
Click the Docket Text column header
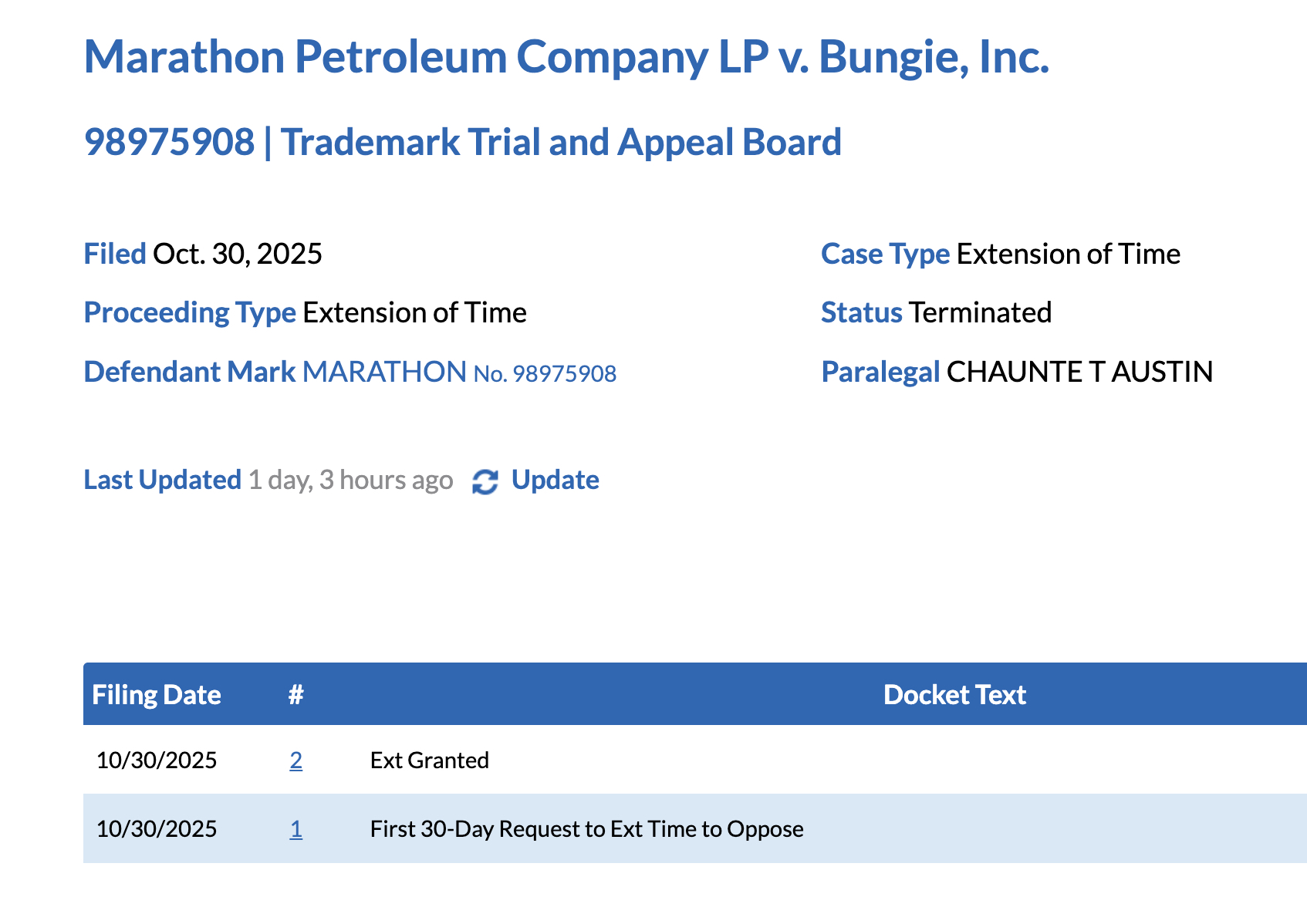(x=954, y=695)
